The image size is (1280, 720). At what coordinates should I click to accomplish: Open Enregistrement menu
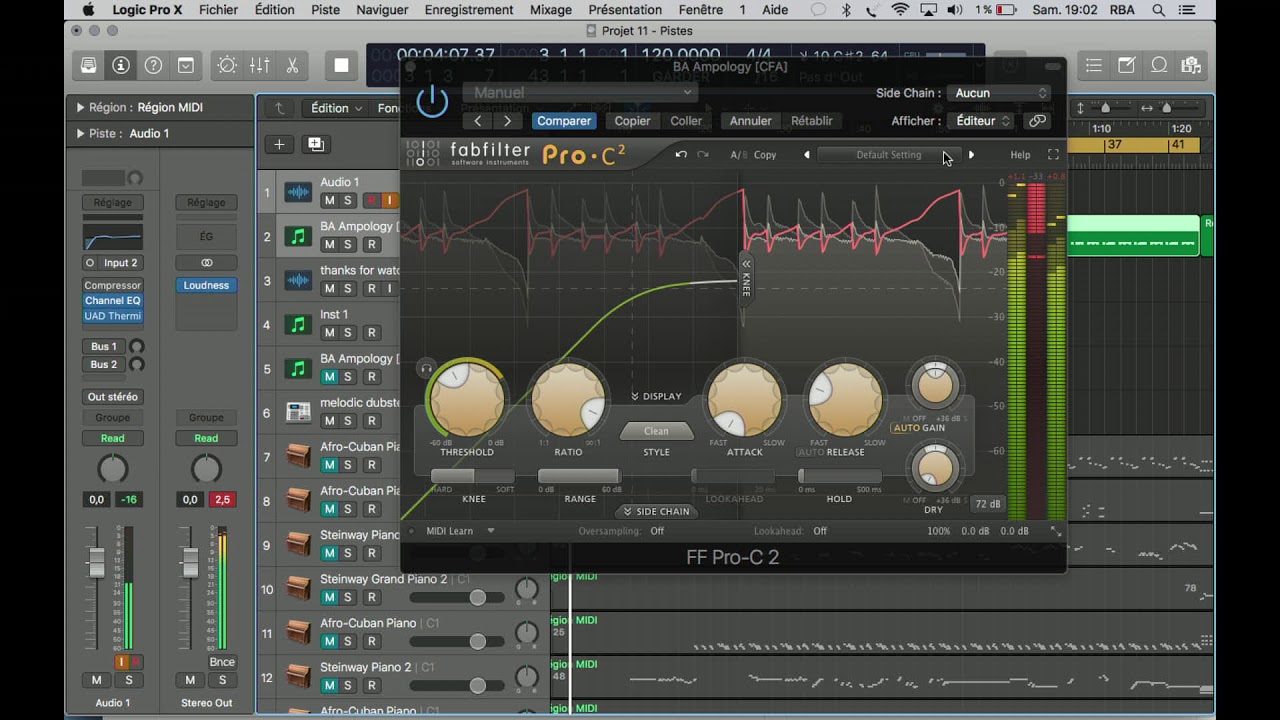(468, 10)
